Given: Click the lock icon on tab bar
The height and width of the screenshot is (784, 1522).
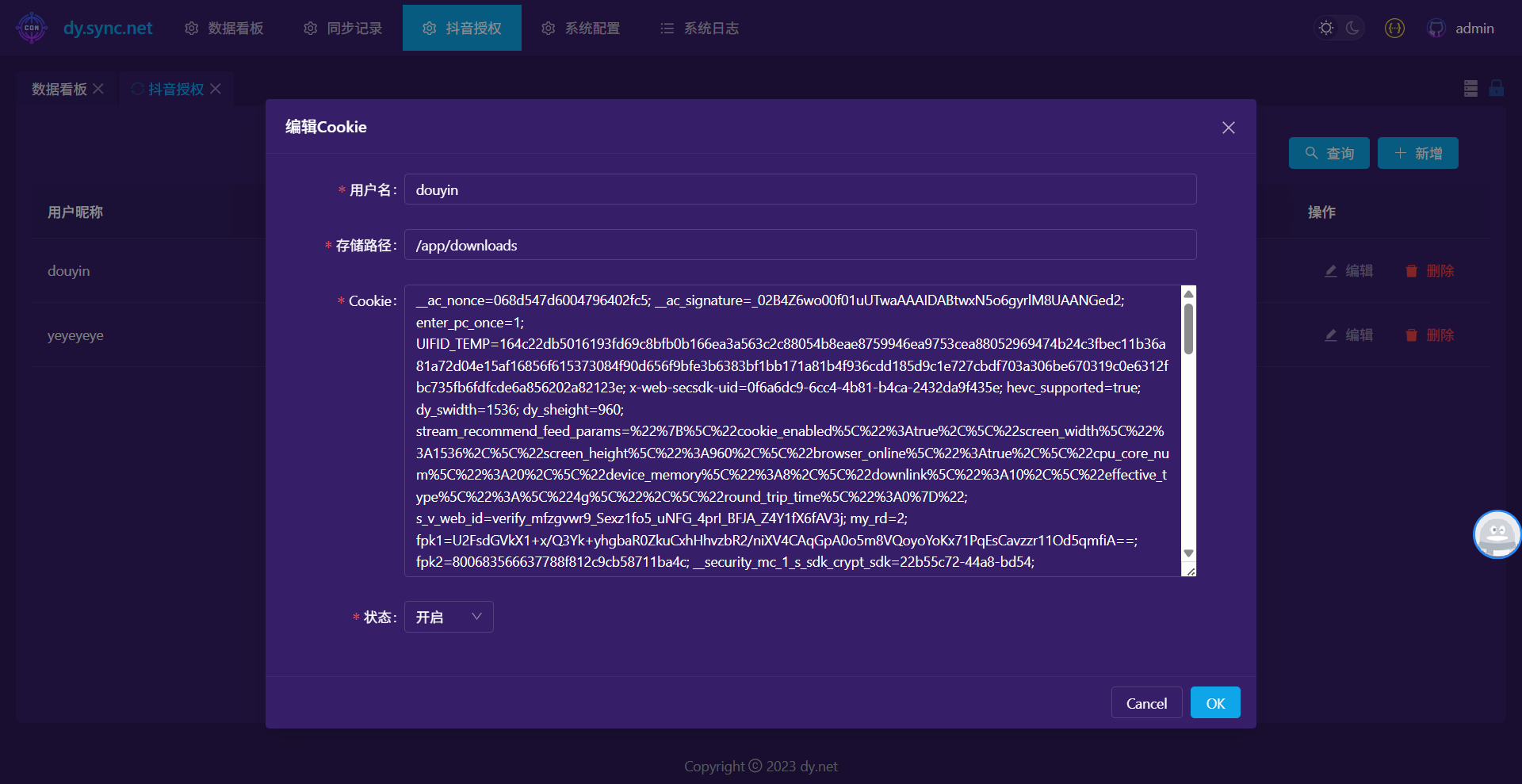Looking at the screenshot, I should pos(1497,88).
